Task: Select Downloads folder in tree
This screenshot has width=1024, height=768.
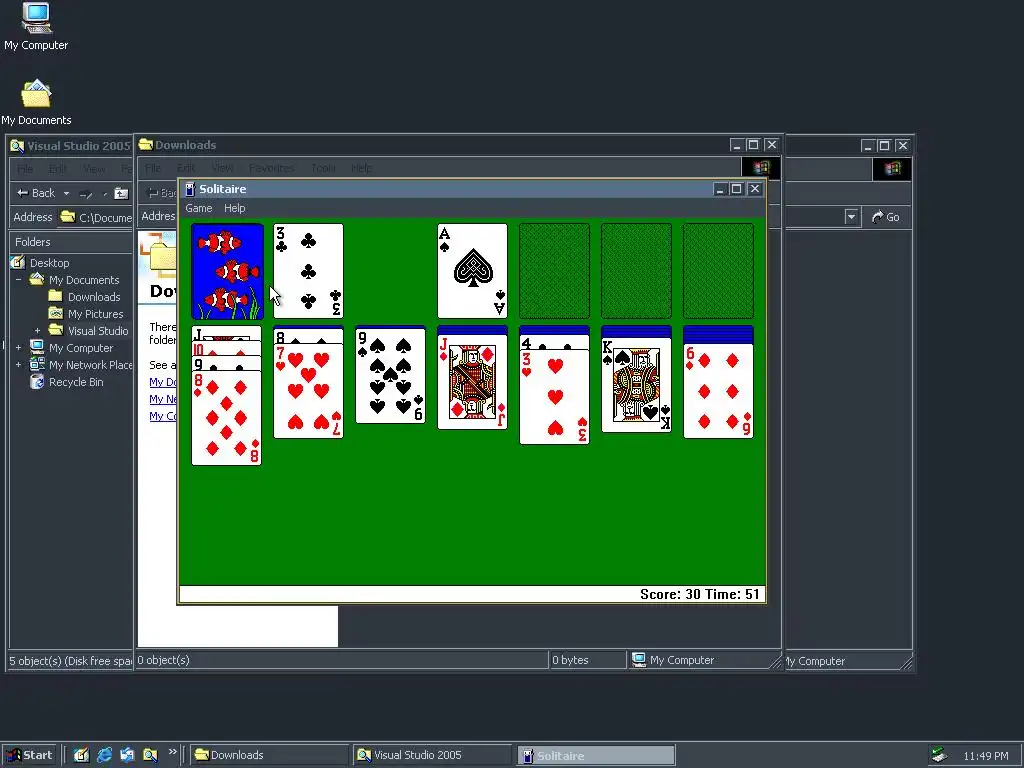Action: (94, 296)
